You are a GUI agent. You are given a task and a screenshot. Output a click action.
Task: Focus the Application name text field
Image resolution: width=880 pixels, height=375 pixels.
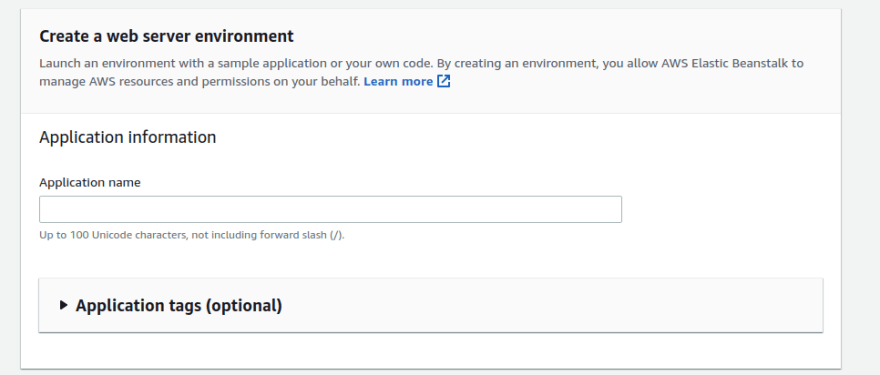click(x=330, y=209)
